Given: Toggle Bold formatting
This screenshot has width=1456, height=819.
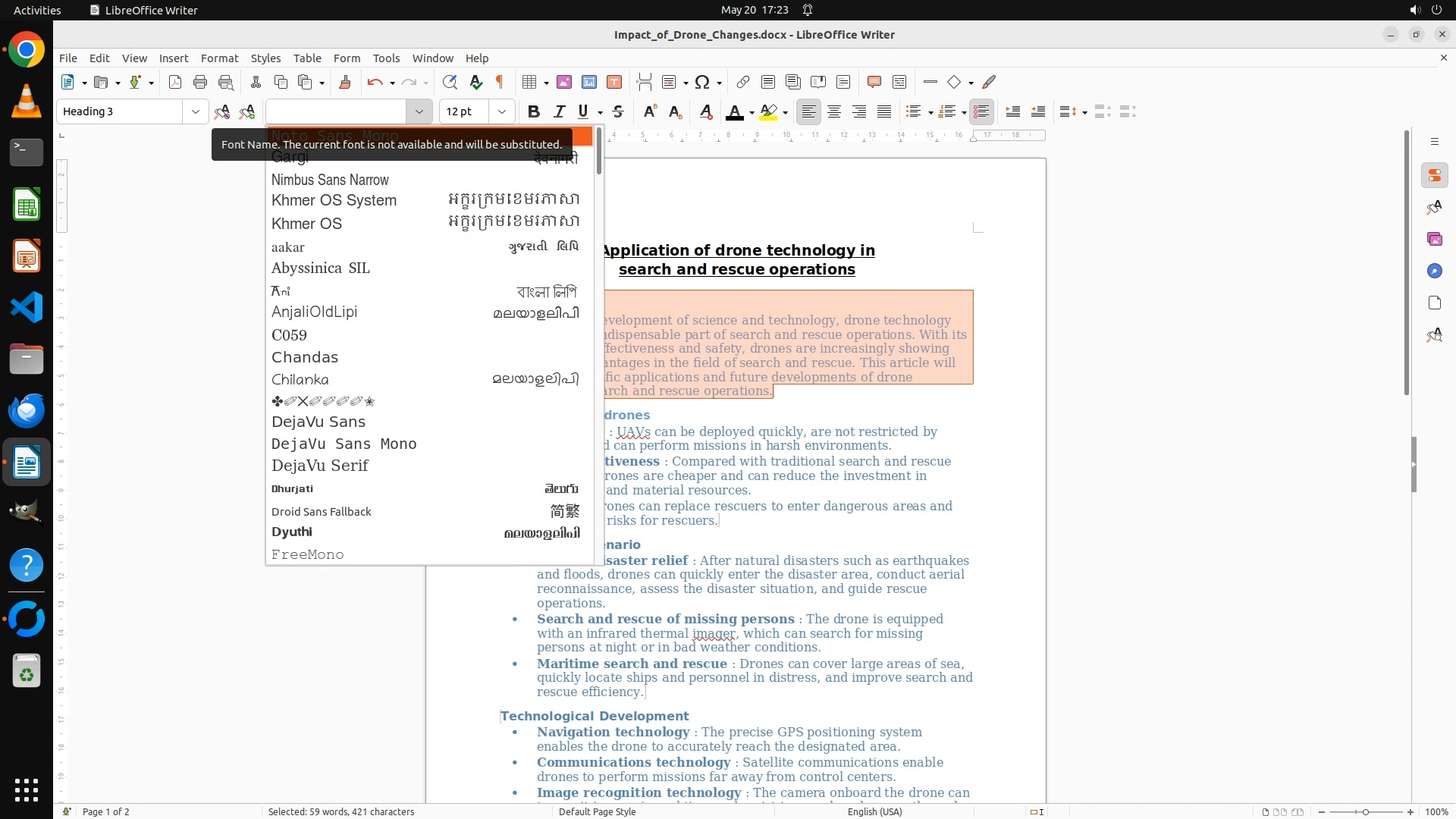Looking at the screenshot, I should click(534, 111).
